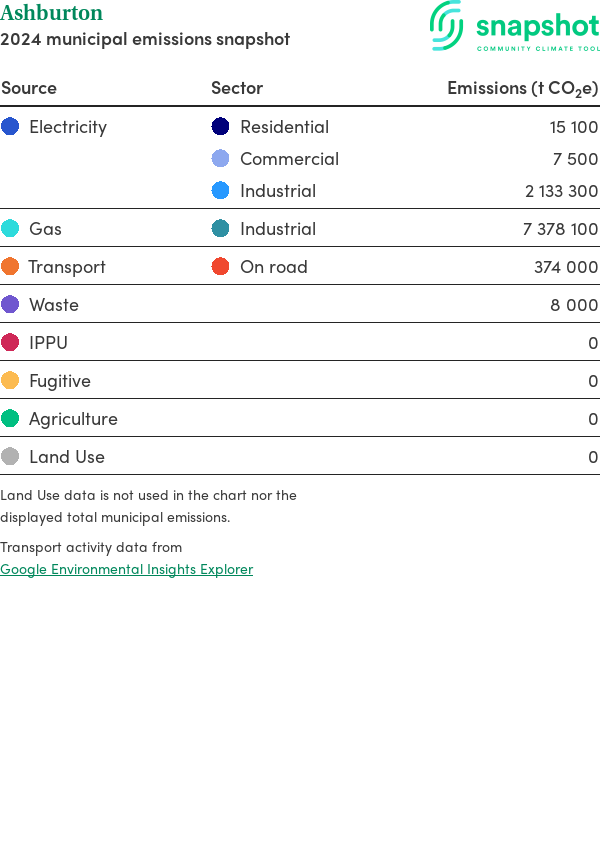Click the crimson IPPU source dot
This screenshot has width=600, height=850.
tap(10, 342)
